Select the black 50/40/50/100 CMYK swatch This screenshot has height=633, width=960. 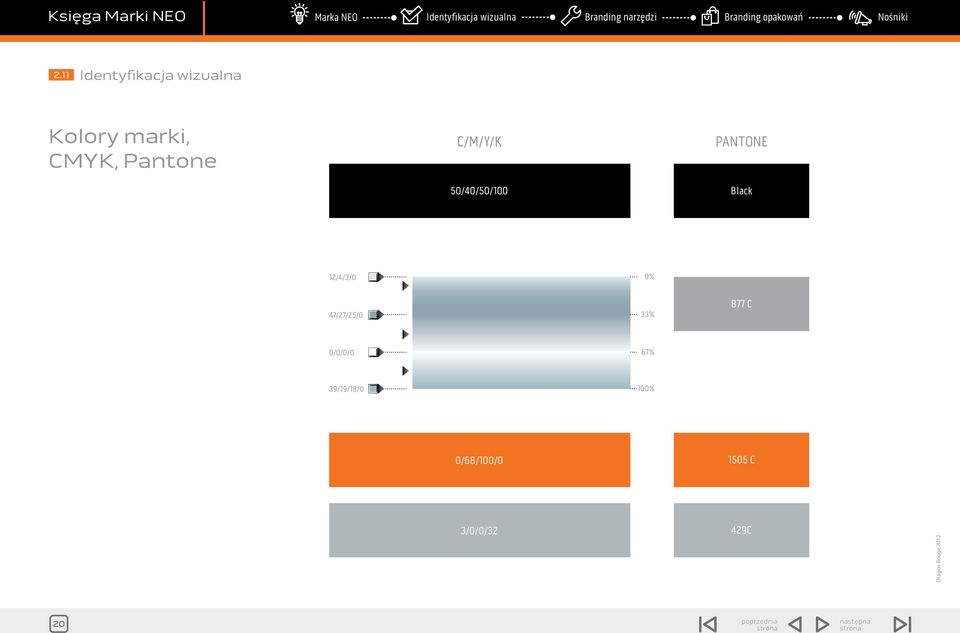(479, 190)
